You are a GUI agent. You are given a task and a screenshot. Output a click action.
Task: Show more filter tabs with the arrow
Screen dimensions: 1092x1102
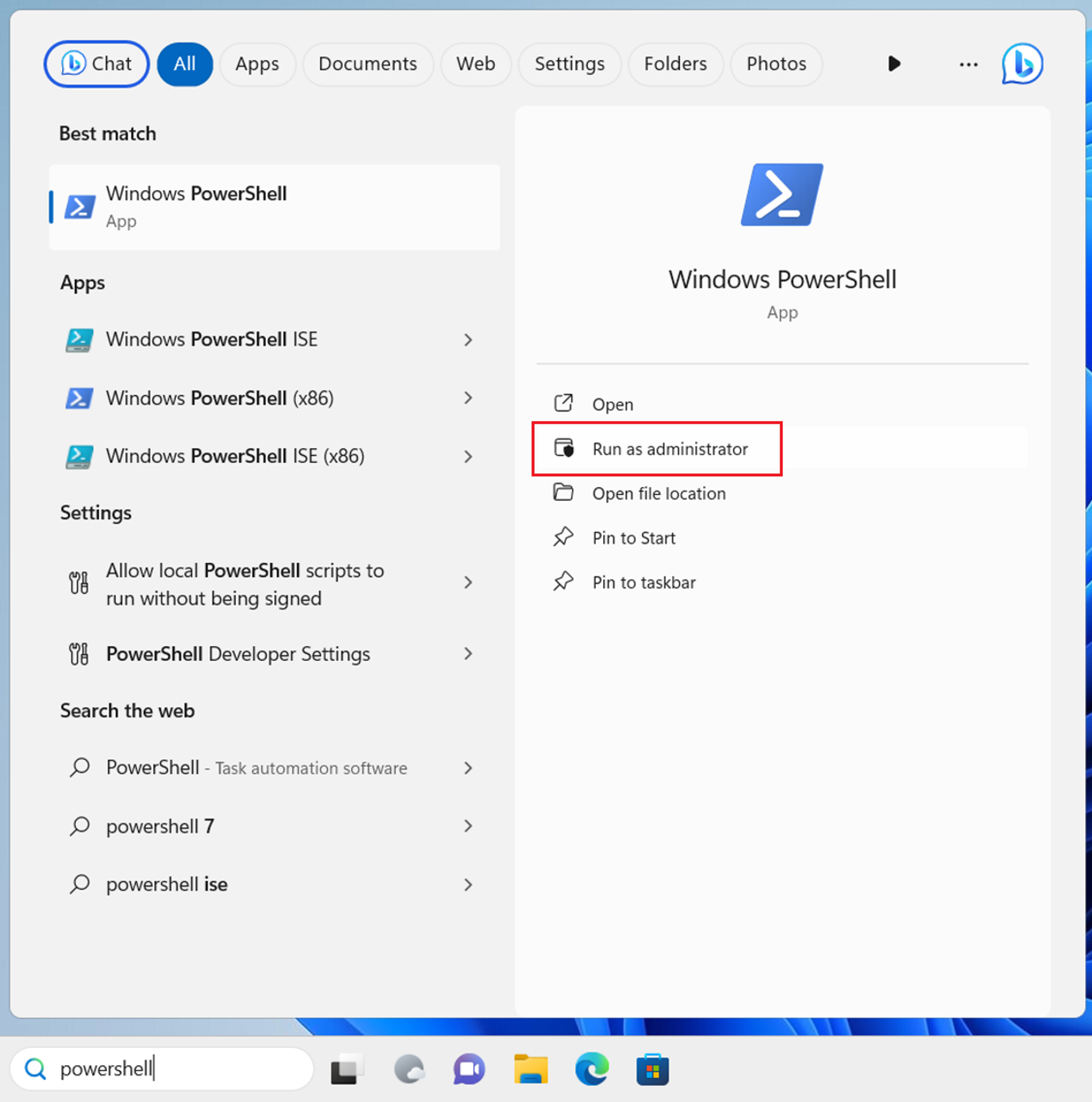pos(894,64)
